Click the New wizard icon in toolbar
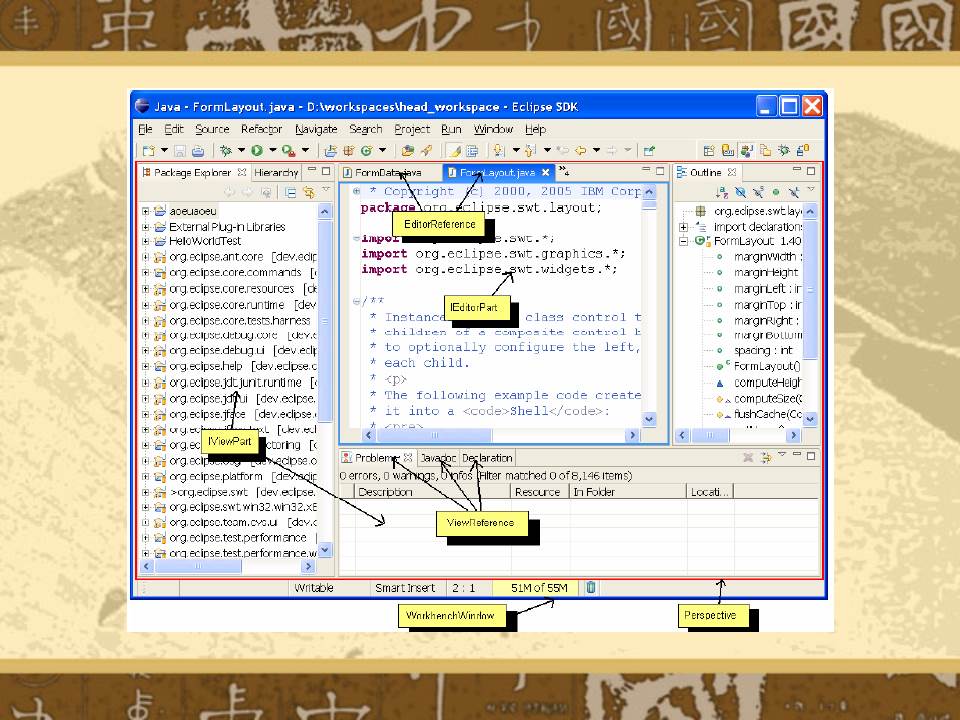The image size is (960, 720). [x=149, y=151]
